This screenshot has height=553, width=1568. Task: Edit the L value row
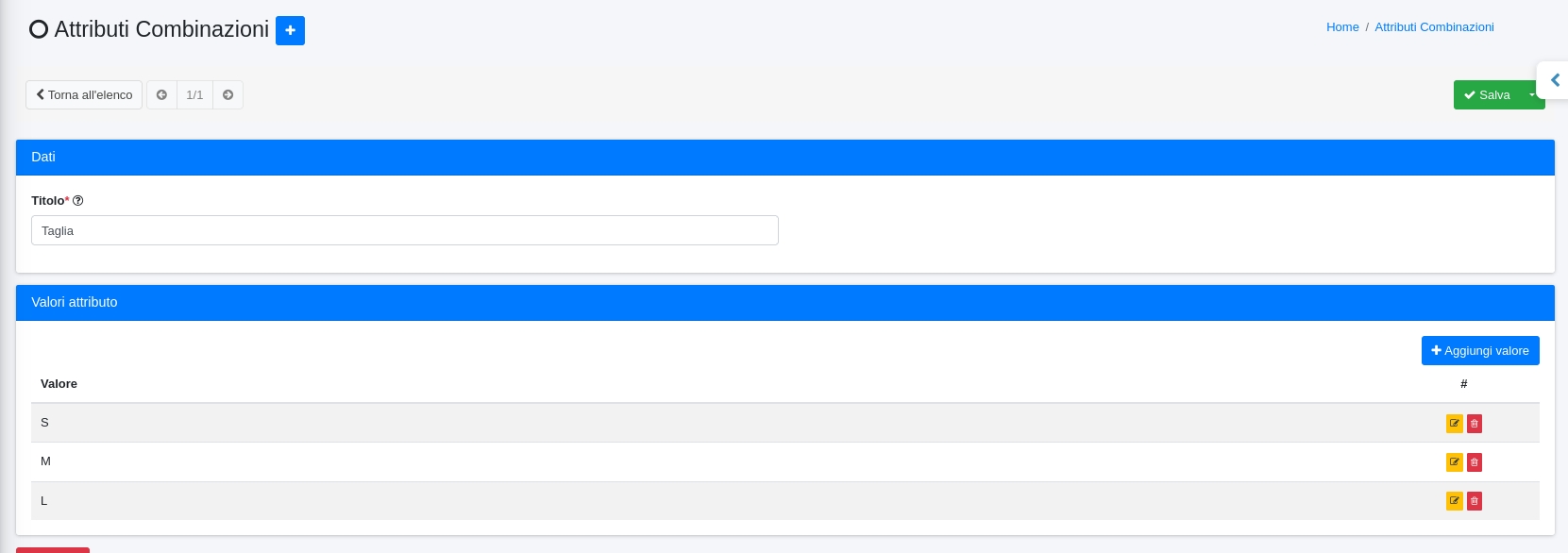1454,501
